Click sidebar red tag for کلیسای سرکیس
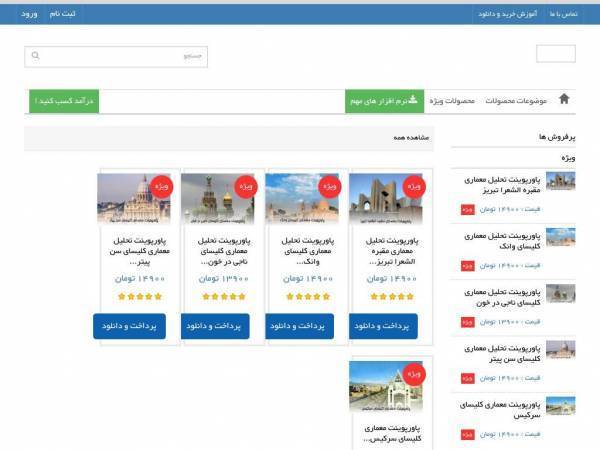 coord(468,435)
